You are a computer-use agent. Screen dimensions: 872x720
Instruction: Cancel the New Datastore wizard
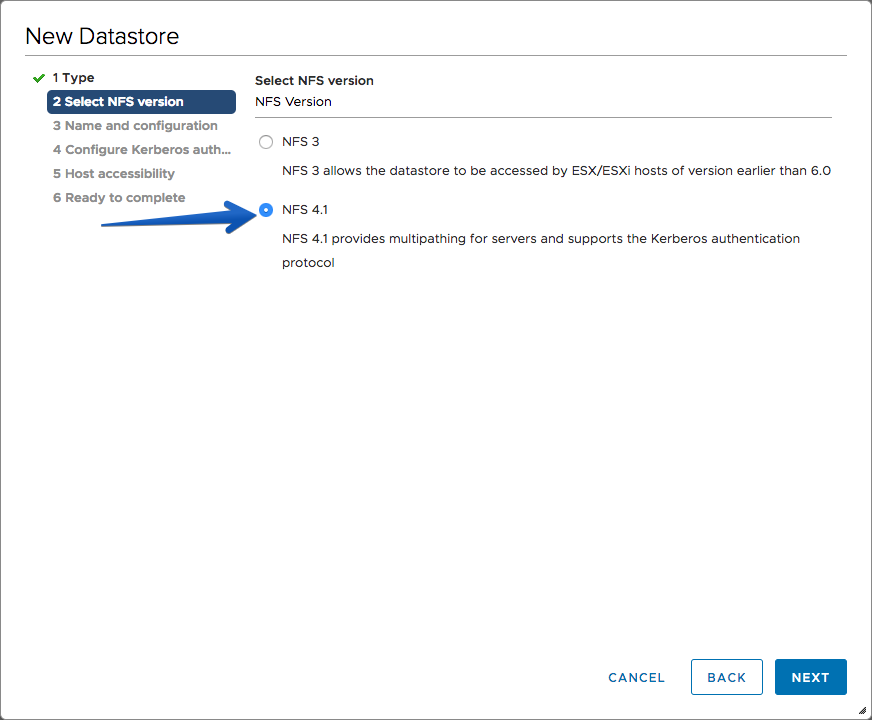click(x=636, y=677)
